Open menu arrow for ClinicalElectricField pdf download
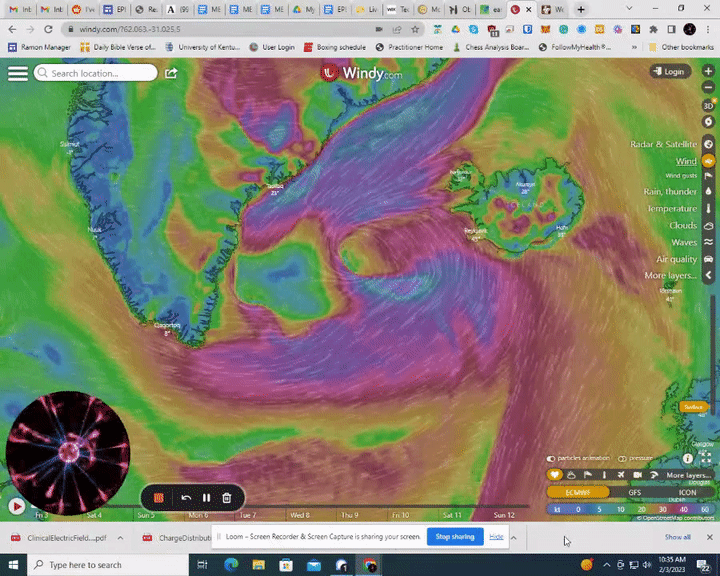 [119, 538]
